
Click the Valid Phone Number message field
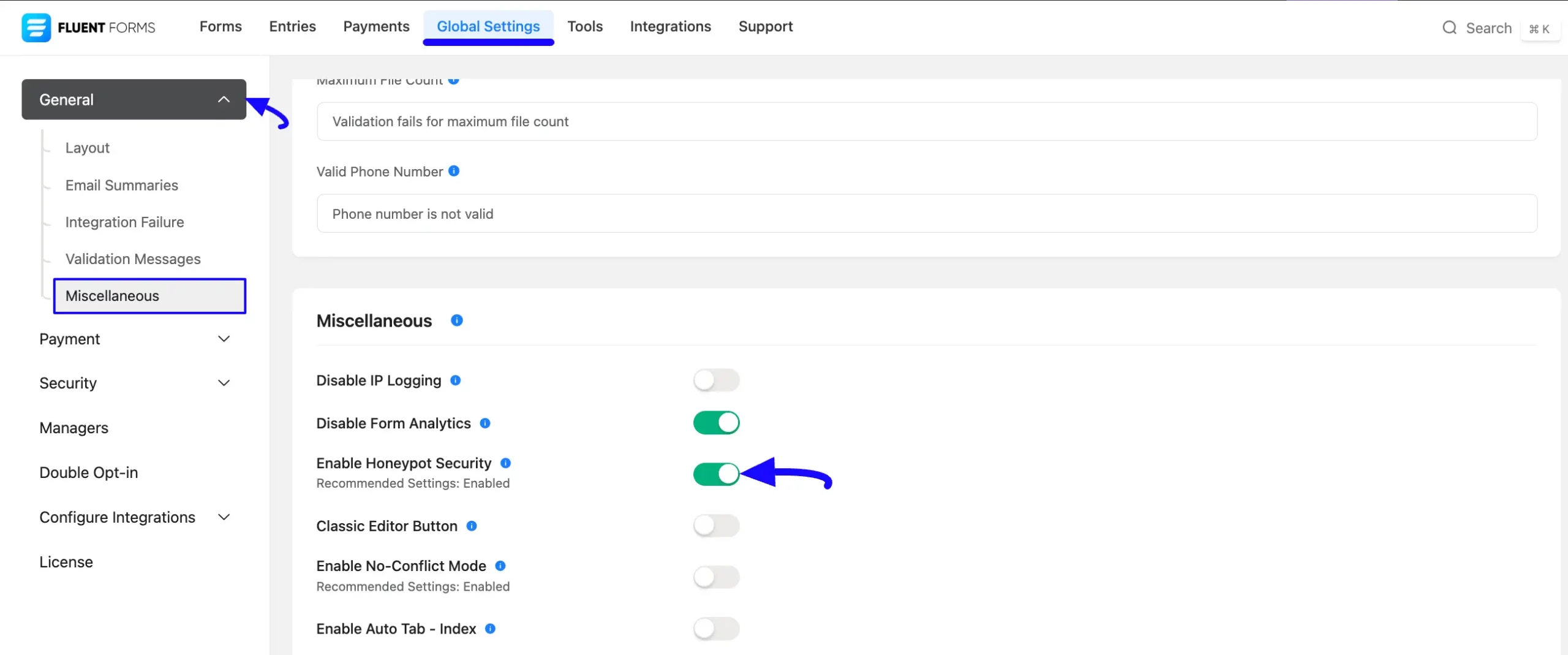[927, 213]
